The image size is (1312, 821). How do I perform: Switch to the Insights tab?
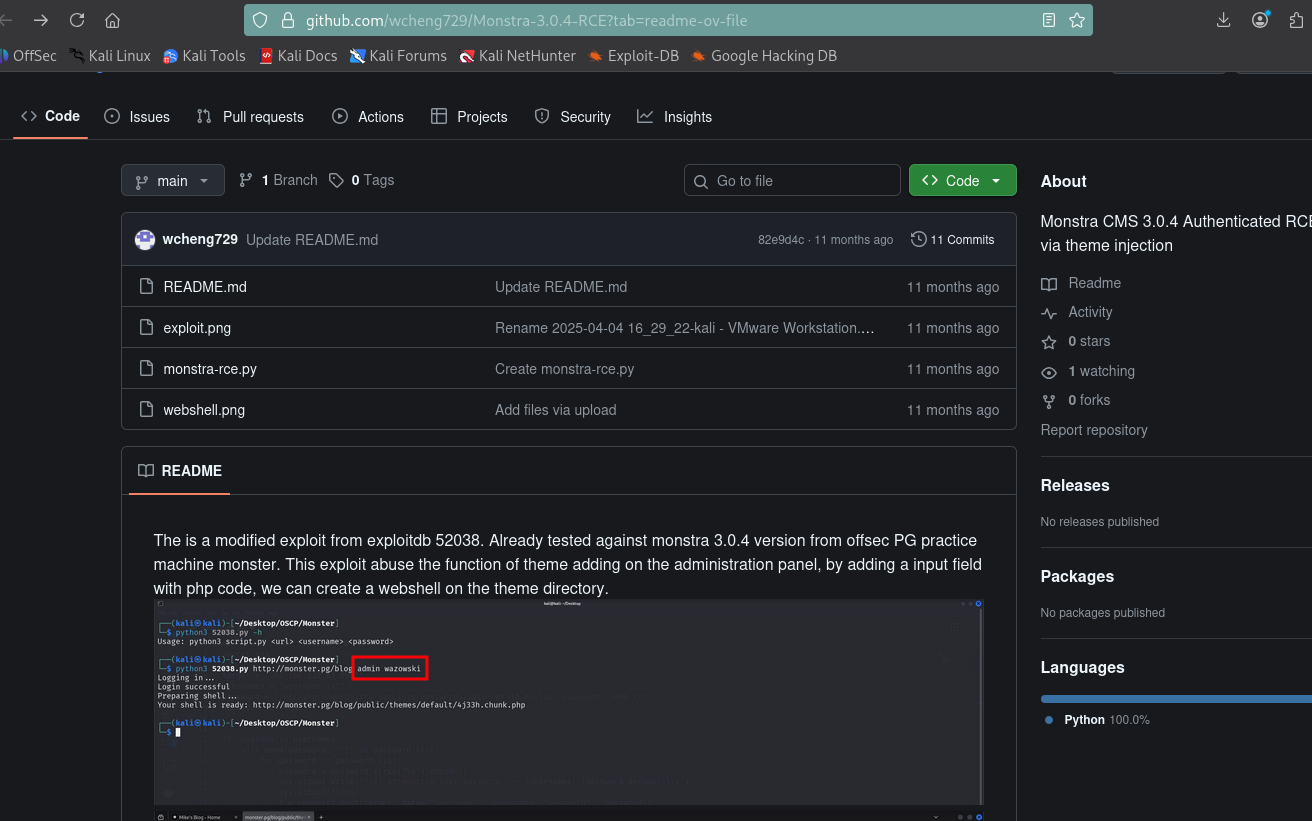pos(674,117)
